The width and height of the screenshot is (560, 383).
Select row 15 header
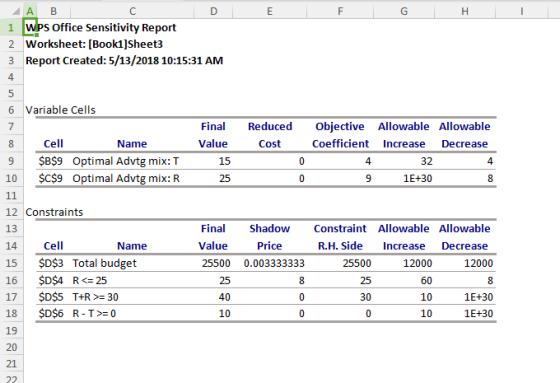tap(11, 263)
